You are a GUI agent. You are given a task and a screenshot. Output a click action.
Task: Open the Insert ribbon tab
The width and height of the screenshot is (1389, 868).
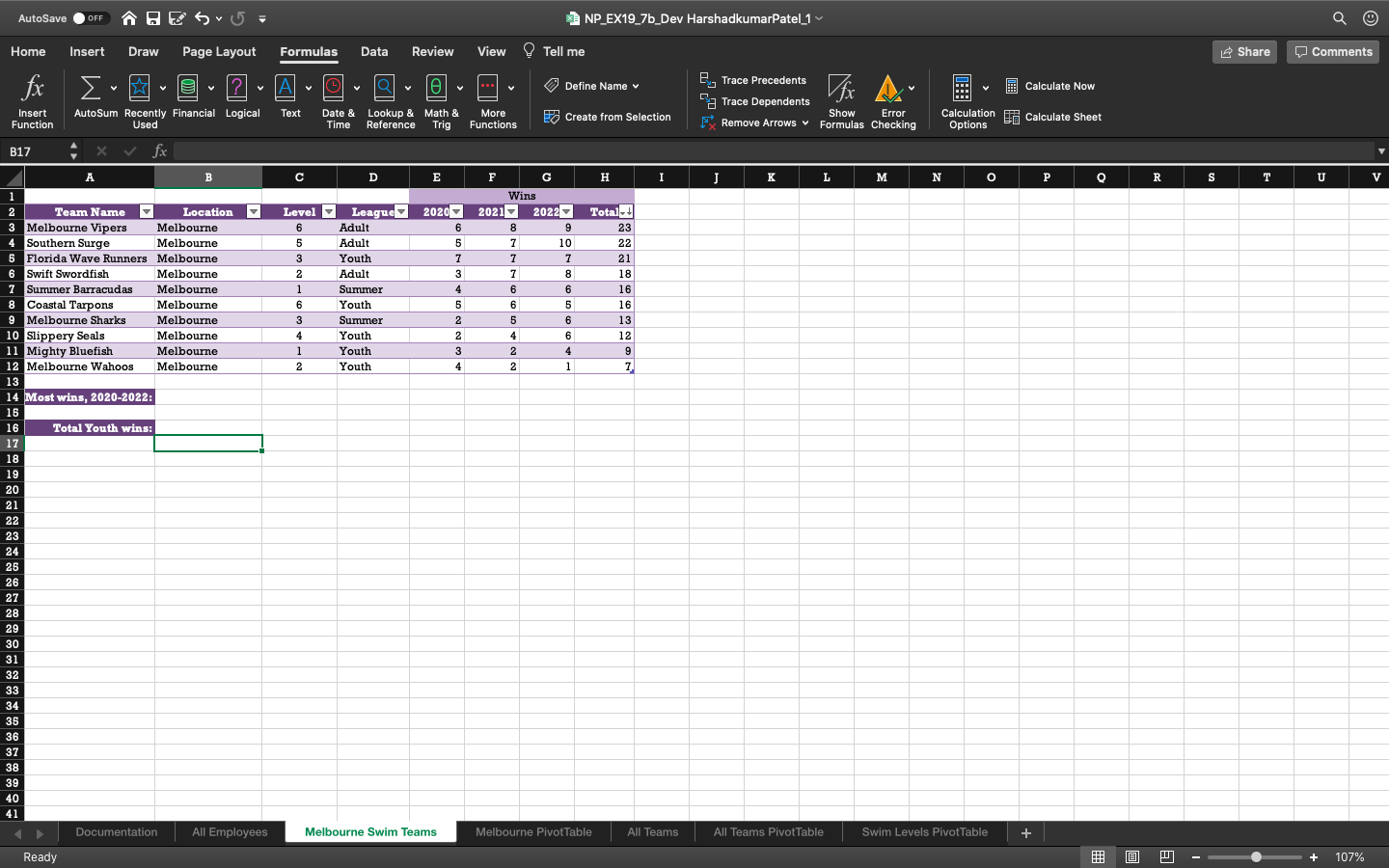(87, 52)
